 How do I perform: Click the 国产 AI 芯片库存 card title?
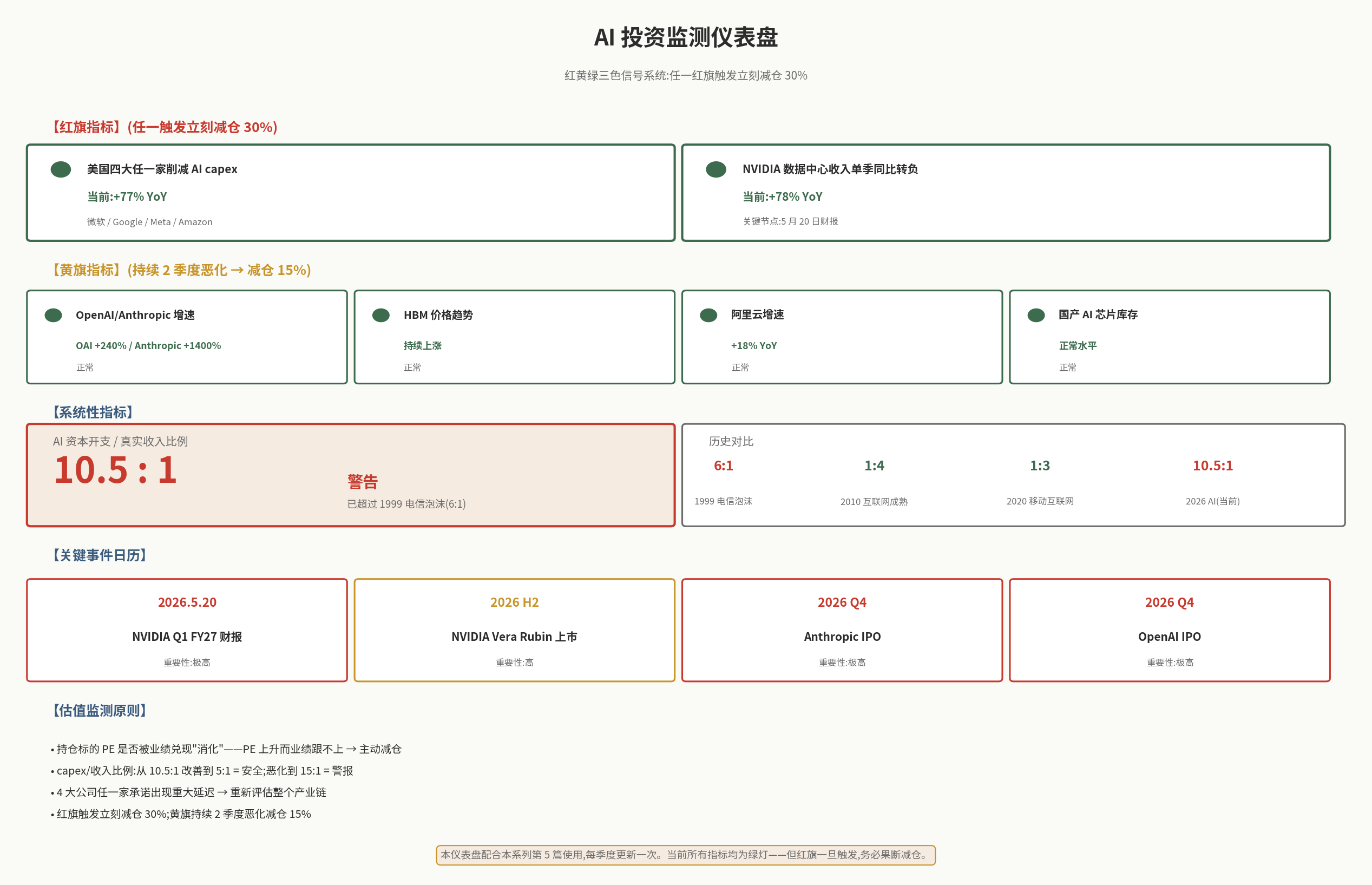1098,314
